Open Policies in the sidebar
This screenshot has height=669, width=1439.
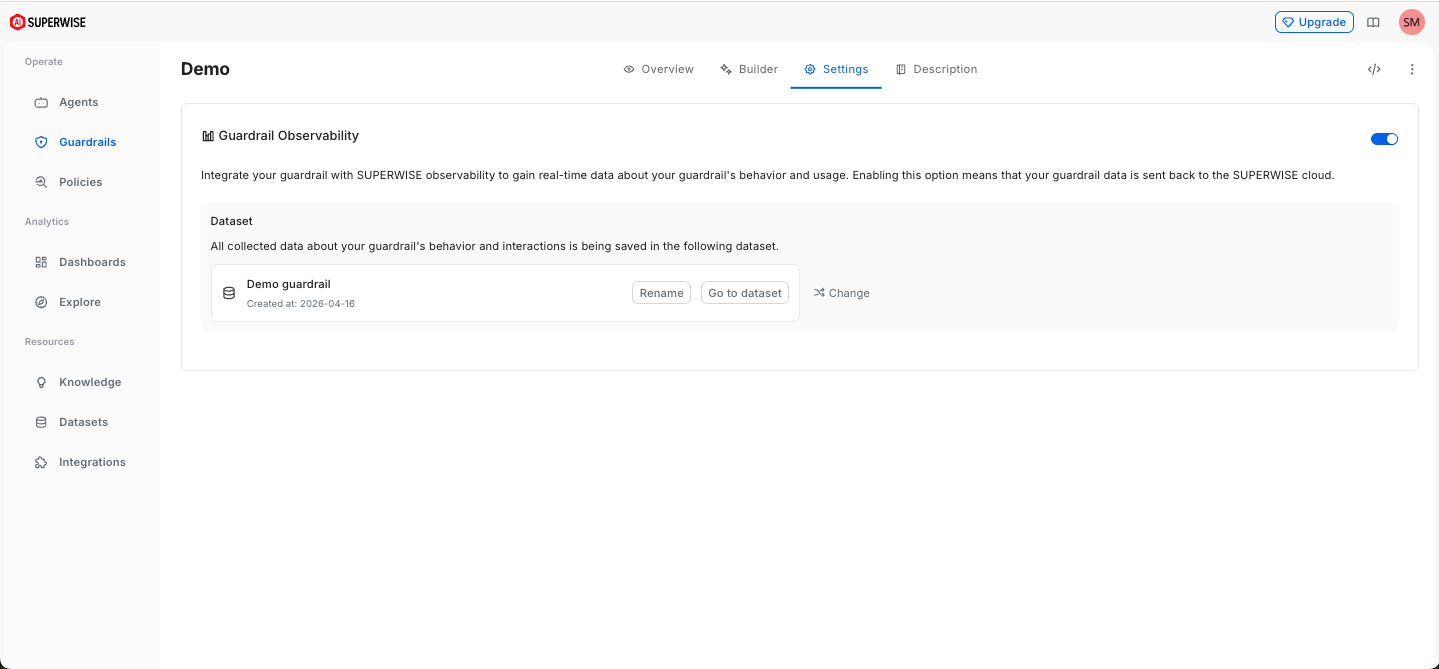(80, 182)
